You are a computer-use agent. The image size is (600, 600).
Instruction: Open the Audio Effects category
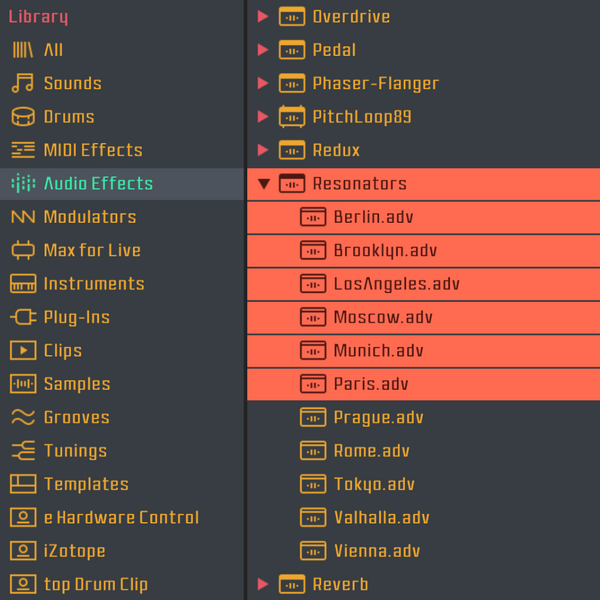coord(98,184)
